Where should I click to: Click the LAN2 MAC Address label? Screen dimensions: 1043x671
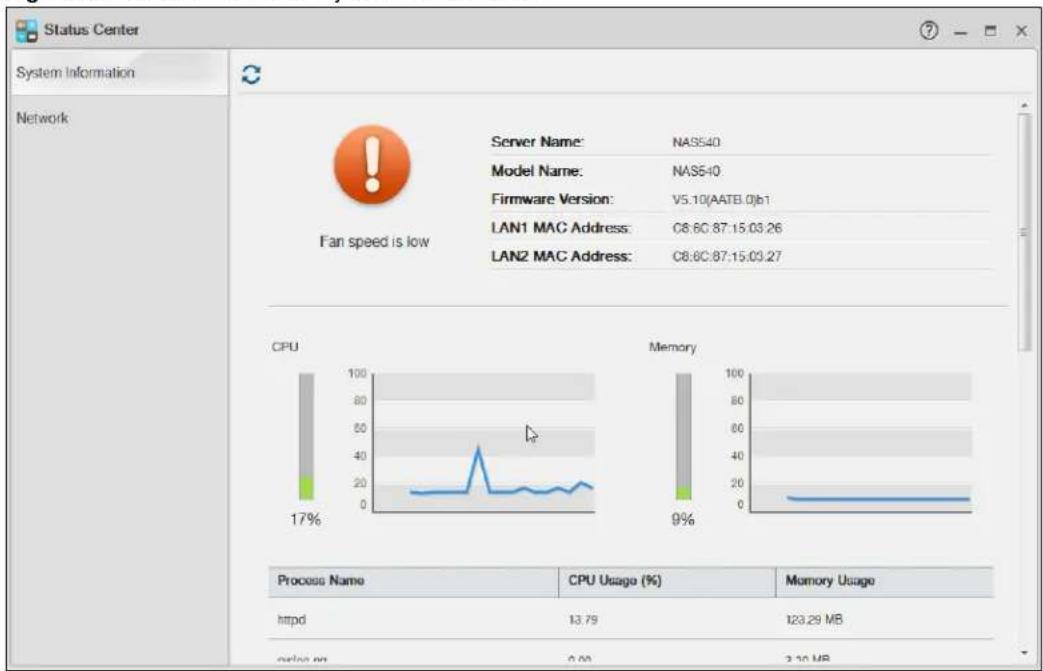(561, 257)
